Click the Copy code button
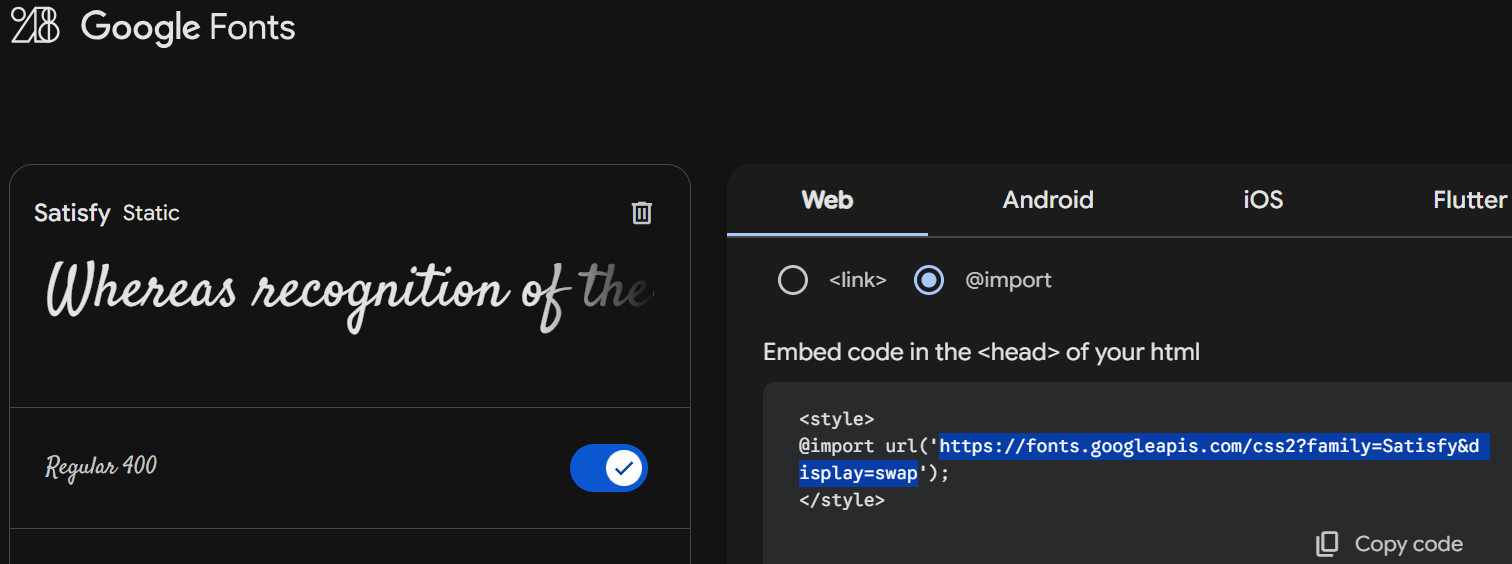The height and width of the screenshot is (564, 1512). [1390, 544]
